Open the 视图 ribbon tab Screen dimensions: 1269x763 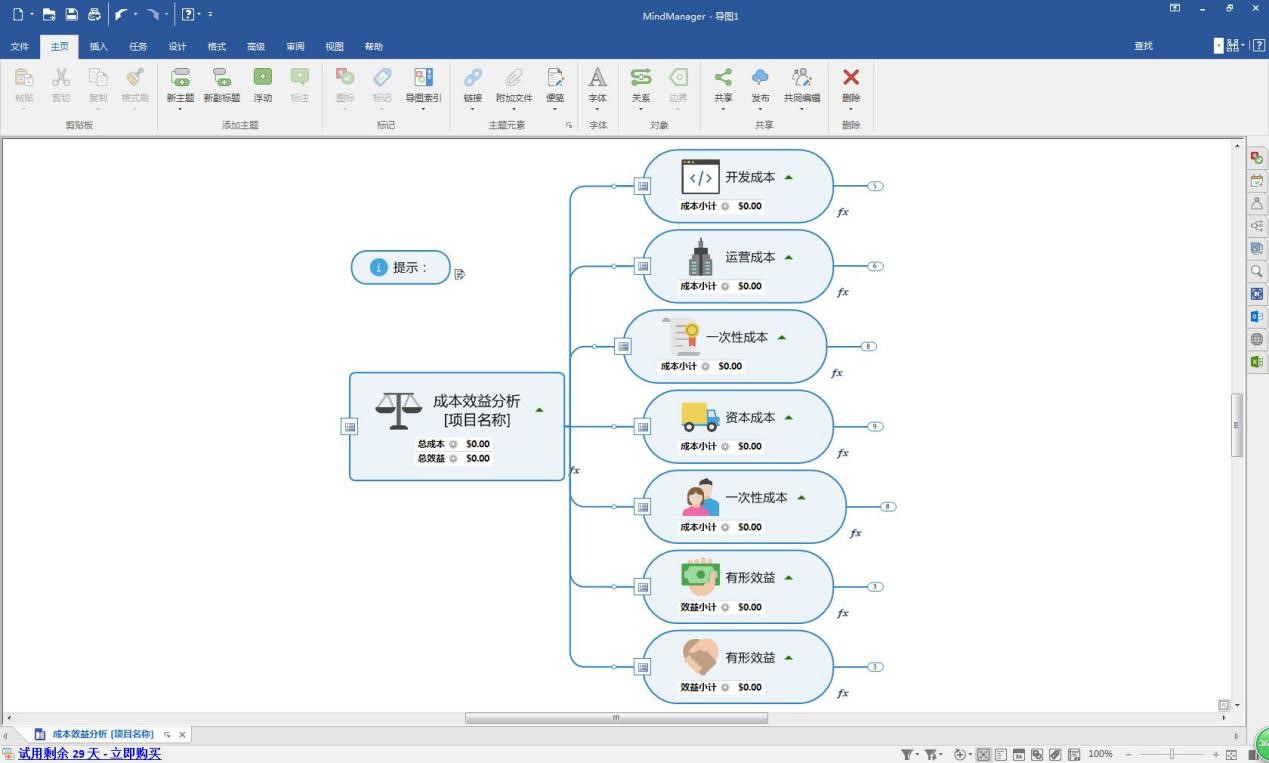(333, 46)
